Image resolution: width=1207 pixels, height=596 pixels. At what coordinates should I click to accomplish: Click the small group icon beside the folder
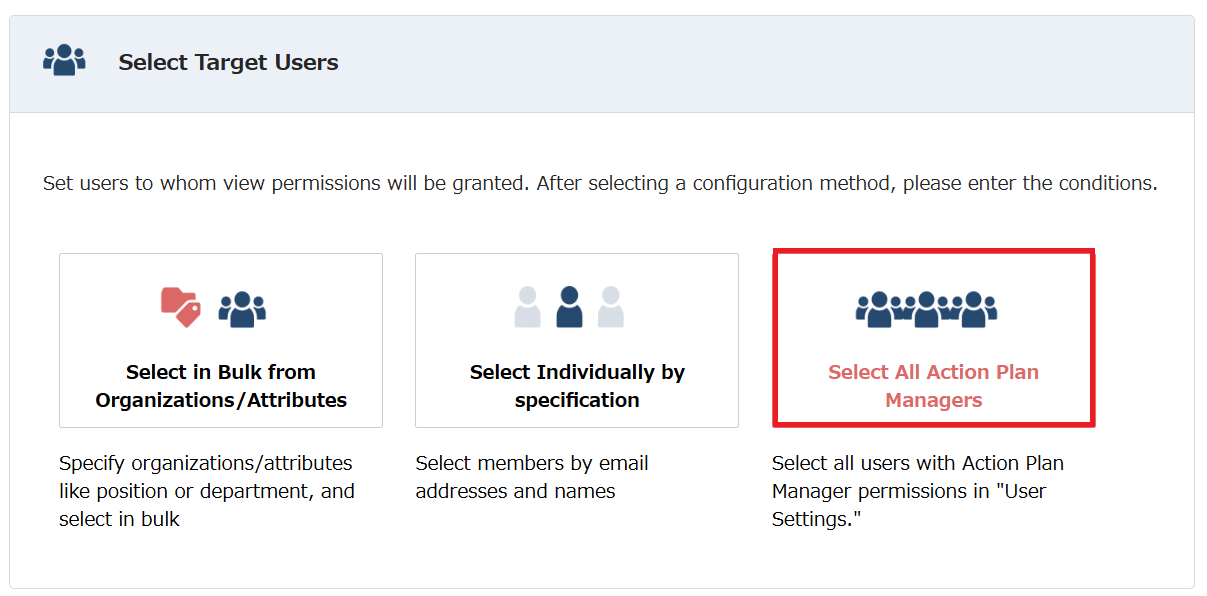pyautogui.click(x=241, y=309)
